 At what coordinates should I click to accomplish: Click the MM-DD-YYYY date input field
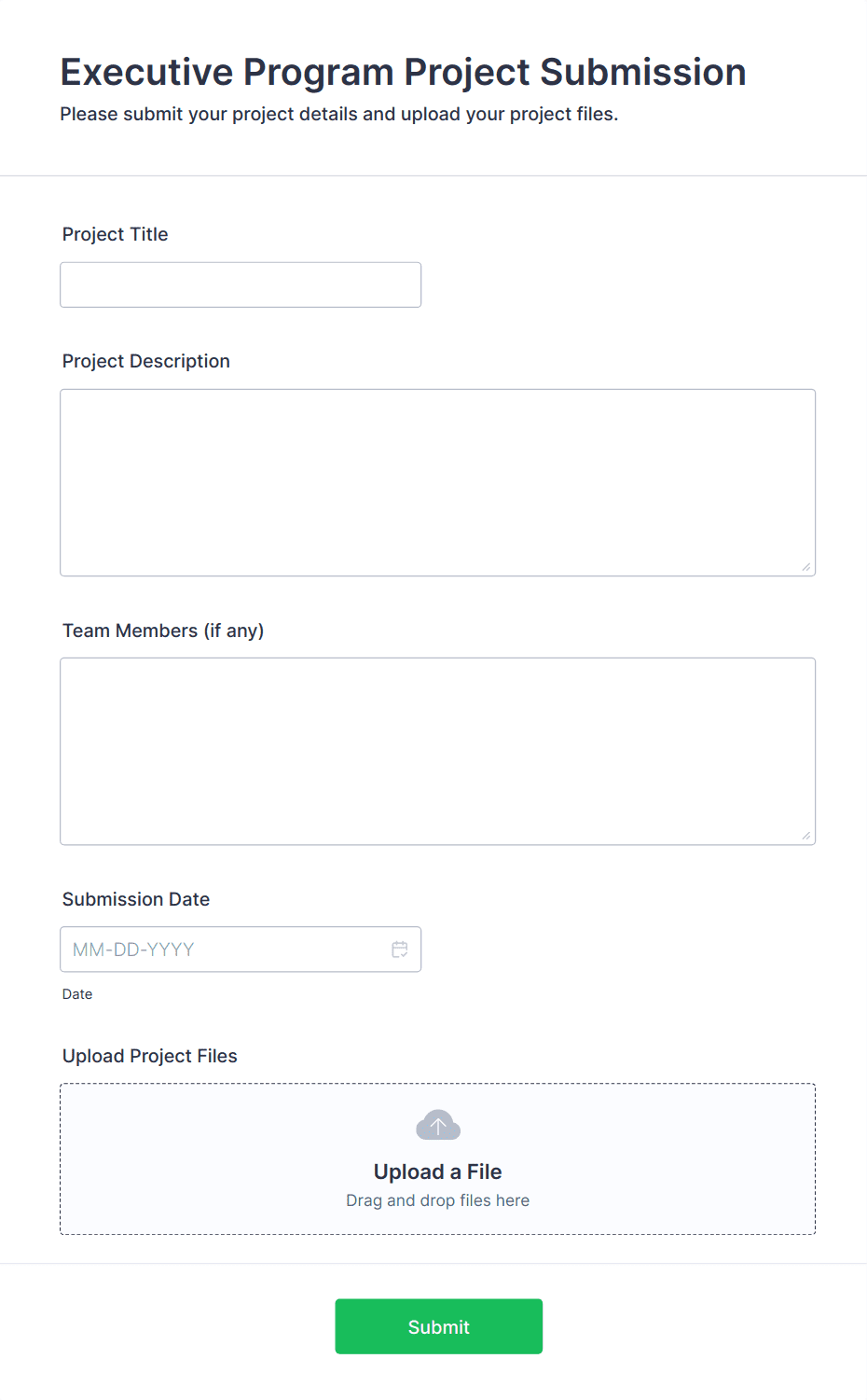coord(224,950)
